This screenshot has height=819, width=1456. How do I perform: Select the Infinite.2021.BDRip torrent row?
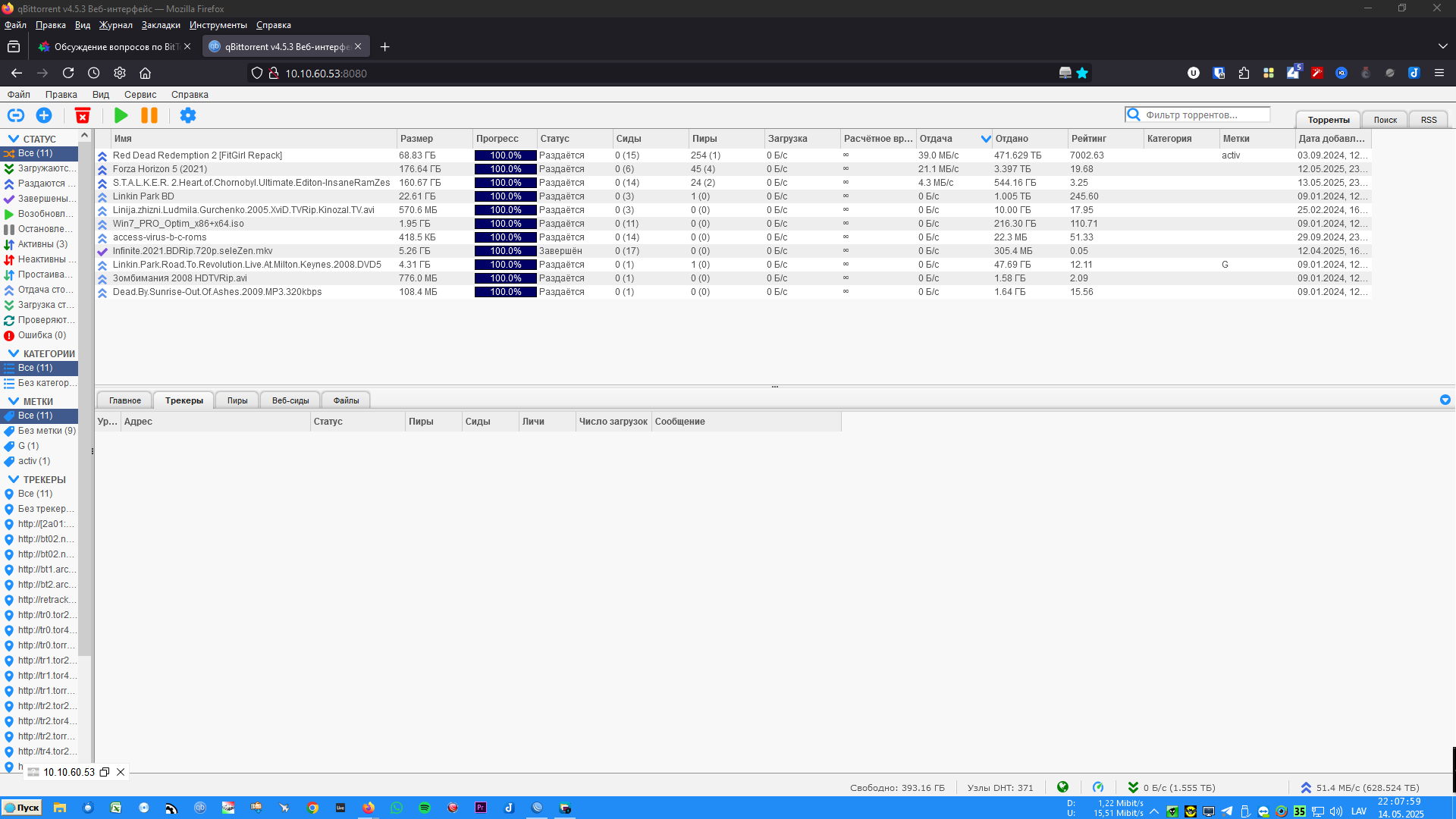[x=733, y=251]
